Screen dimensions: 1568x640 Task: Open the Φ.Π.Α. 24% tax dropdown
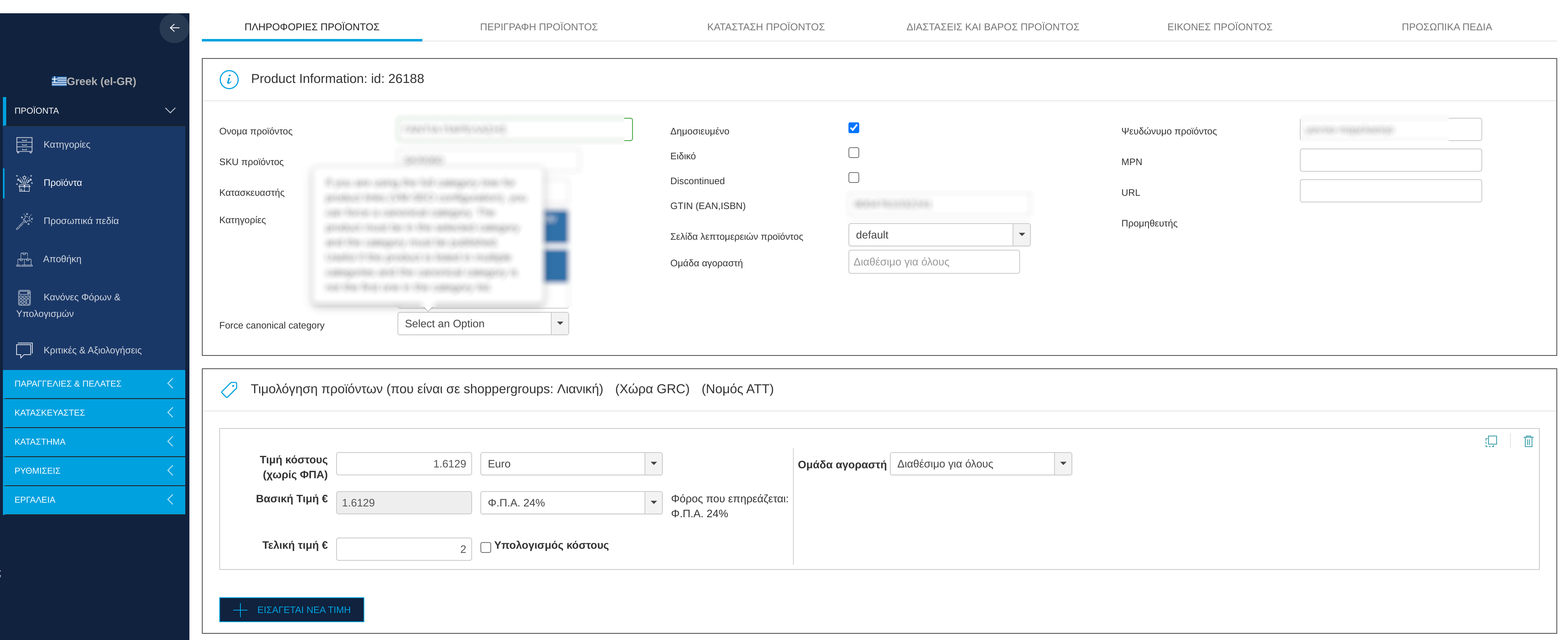click(x=571, y=503)
